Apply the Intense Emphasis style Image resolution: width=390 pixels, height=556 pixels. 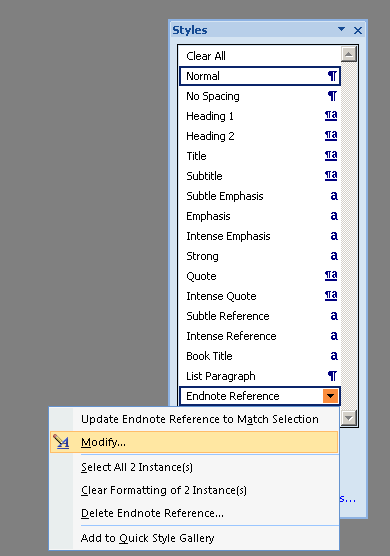(x=260, y=236)
